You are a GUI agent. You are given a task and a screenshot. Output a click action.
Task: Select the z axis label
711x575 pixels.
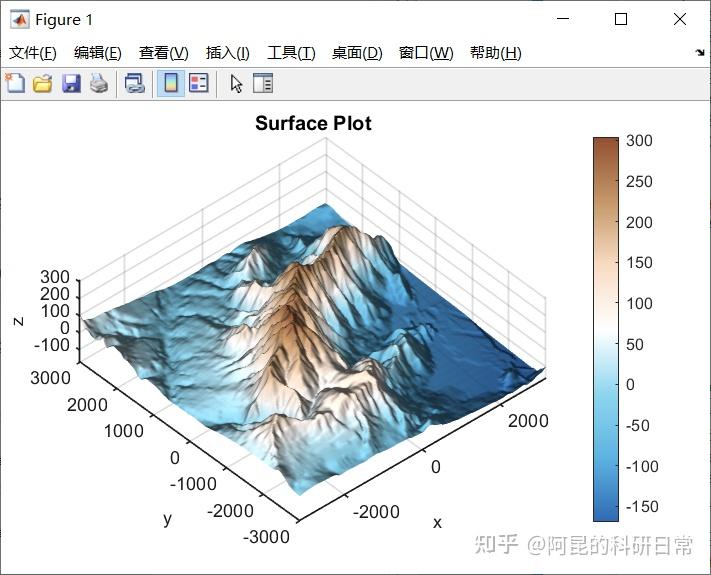[19, 321]
